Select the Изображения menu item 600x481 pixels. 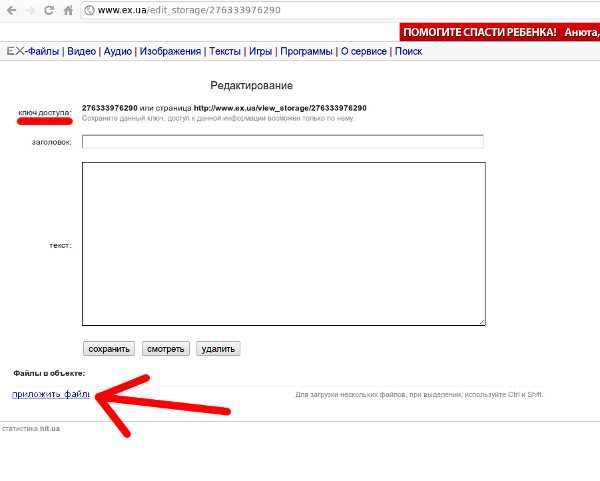click(170, 51)
